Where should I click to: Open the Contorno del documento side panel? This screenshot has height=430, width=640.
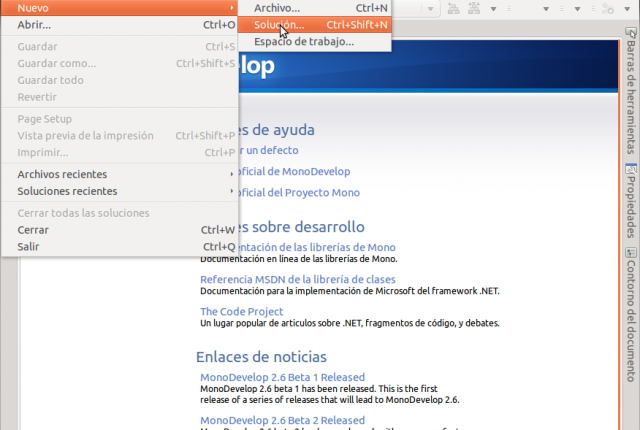click(631, 315)
